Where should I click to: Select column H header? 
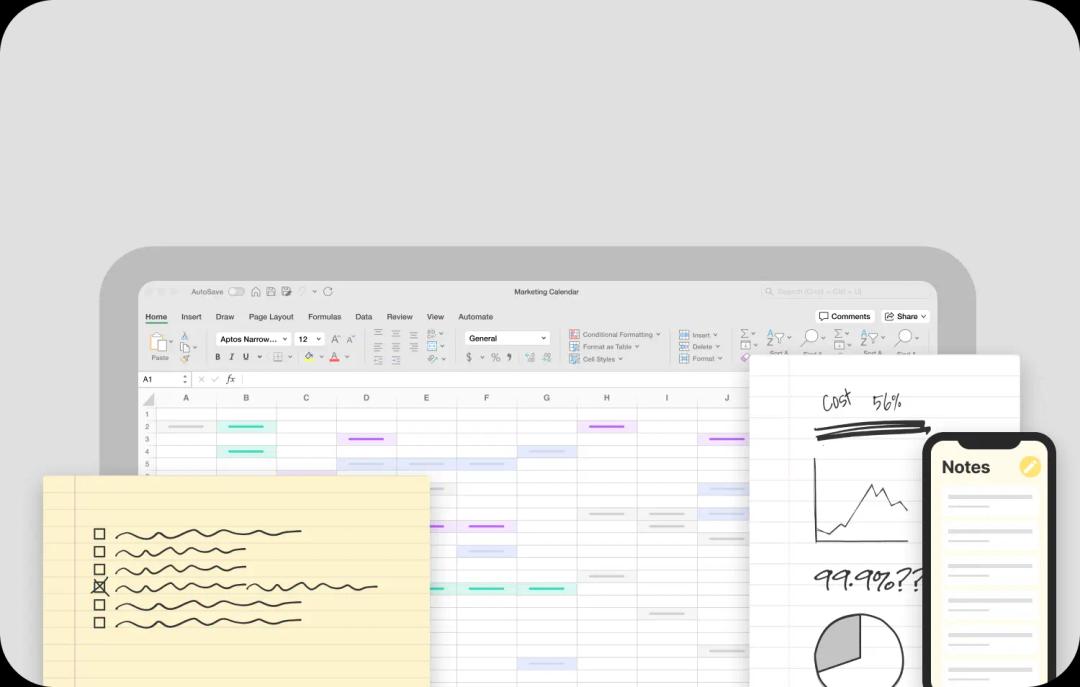pos(607,398)
